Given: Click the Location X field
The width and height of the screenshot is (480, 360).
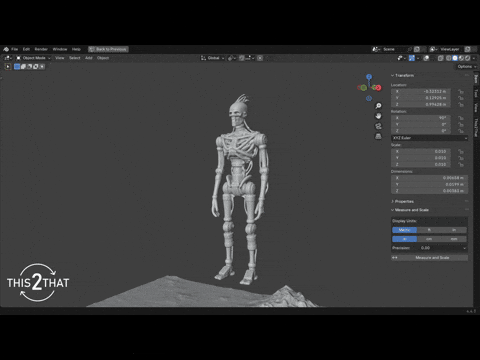Looking at the screenshot, I should pos(421,91).
